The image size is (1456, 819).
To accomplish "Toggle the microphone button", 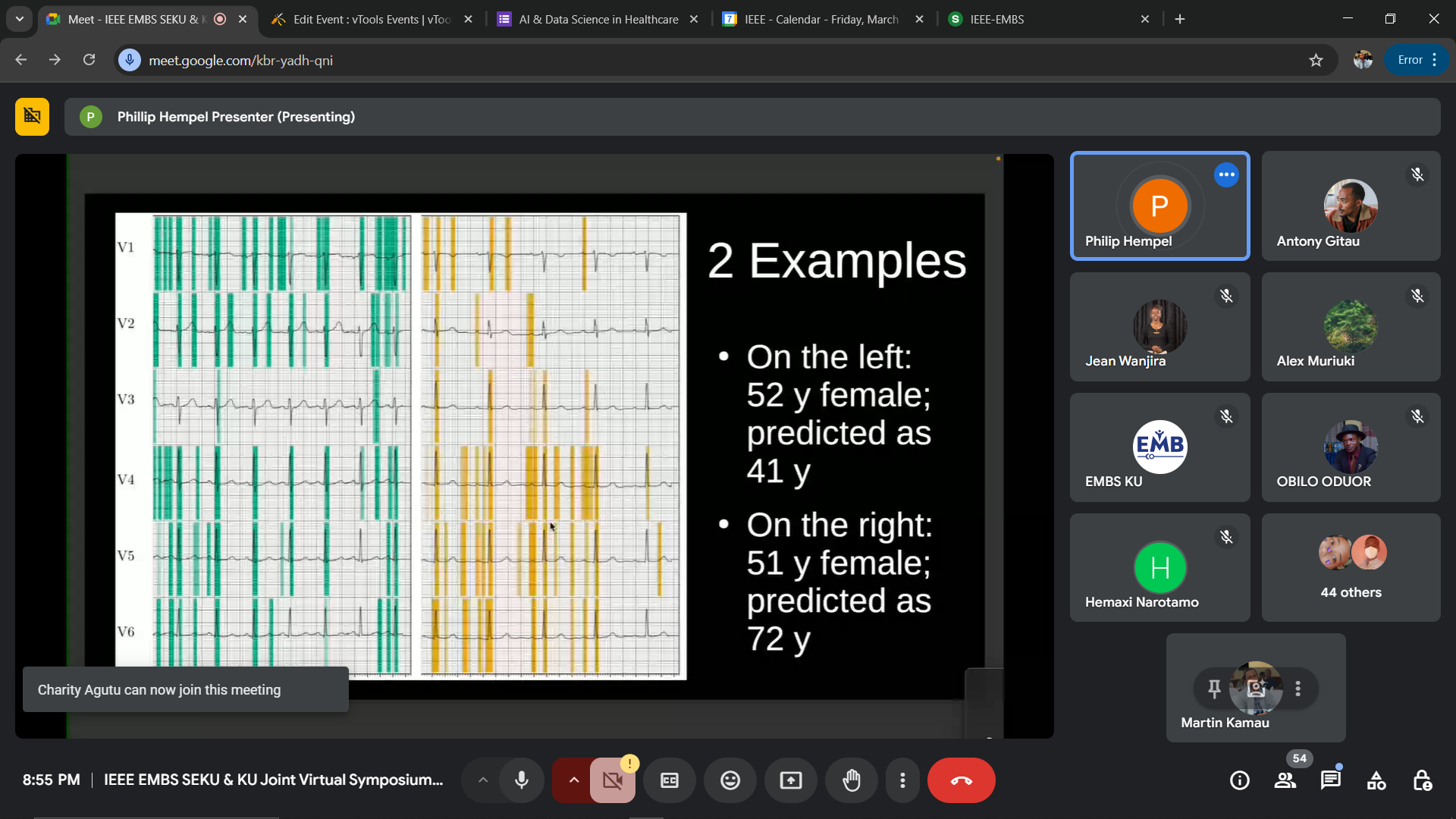I will 522,780.
